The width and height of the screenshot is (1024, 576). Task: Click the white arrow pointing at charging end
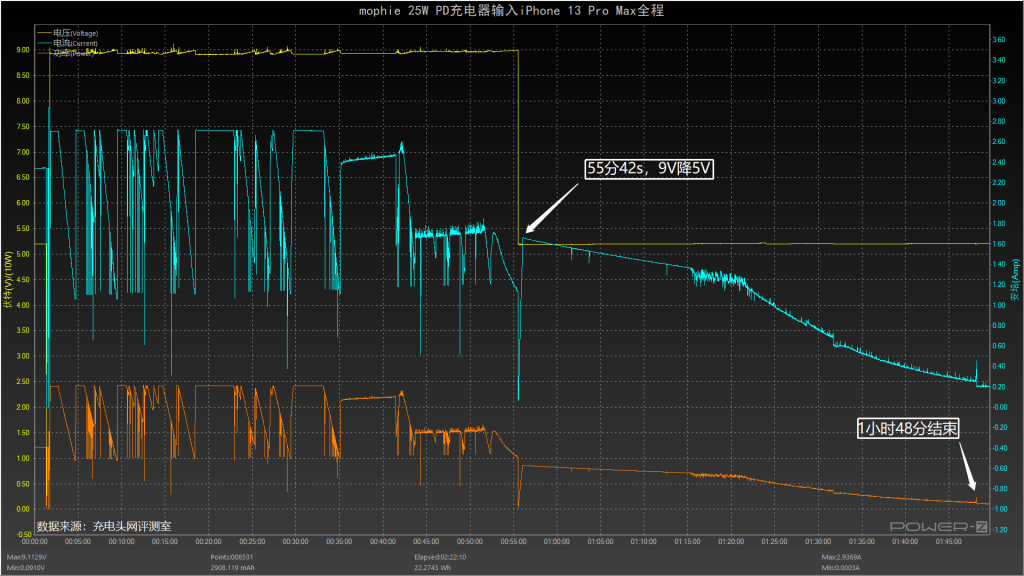(x=970, y=467)
